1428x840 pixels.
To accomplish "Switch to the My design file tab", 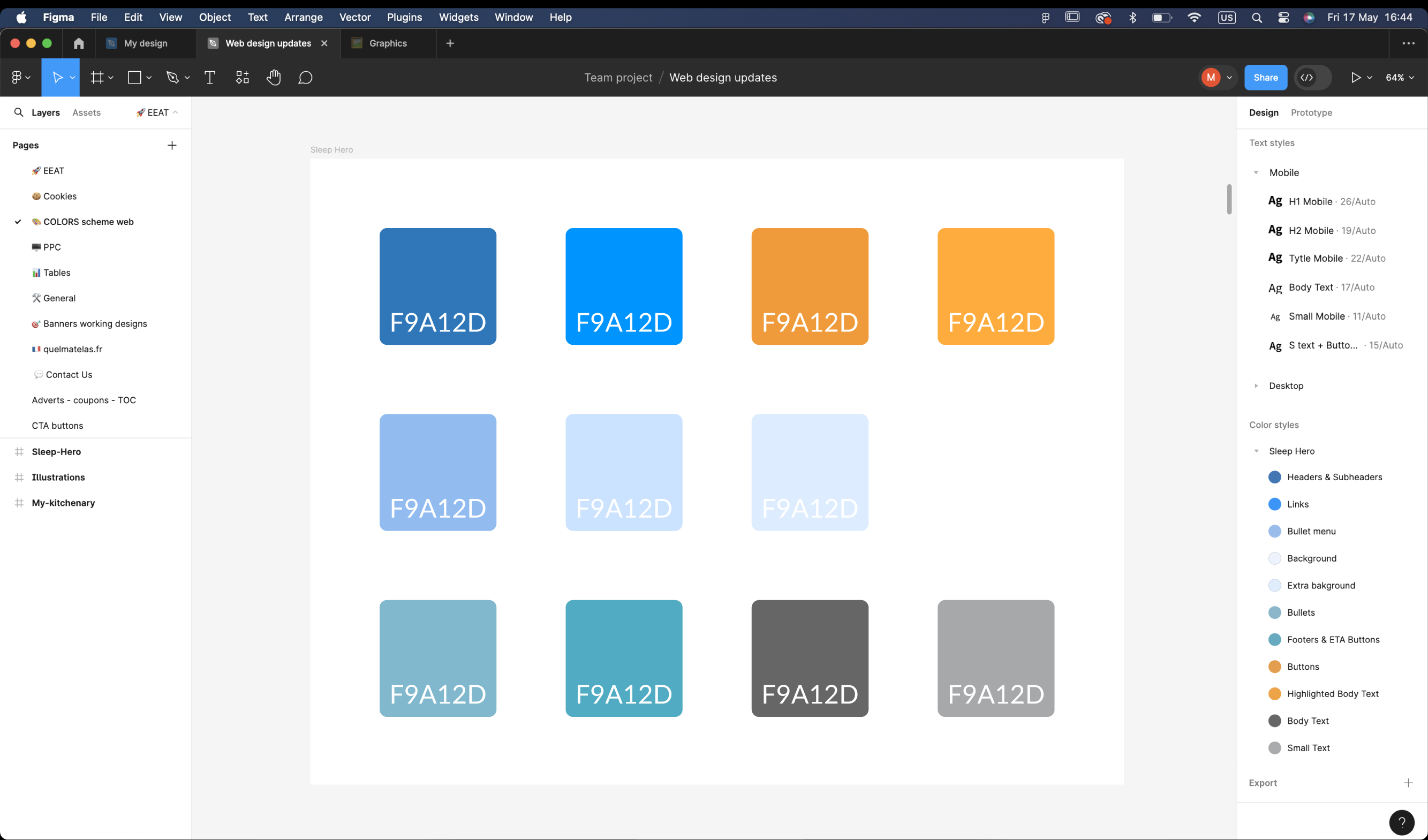I will 146,43.
